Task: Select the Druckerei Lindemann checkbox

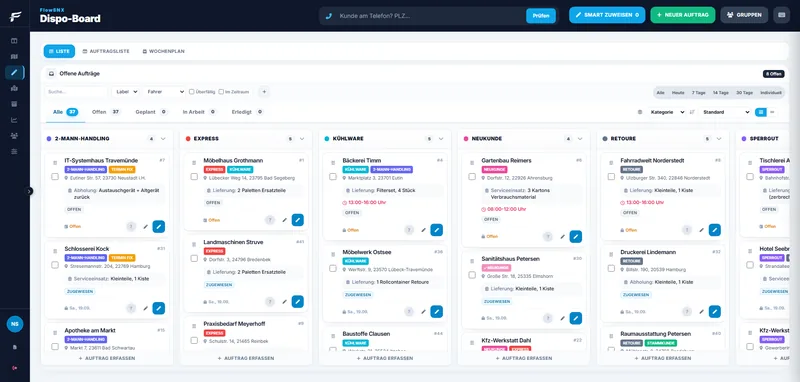Action: [611, 268]
